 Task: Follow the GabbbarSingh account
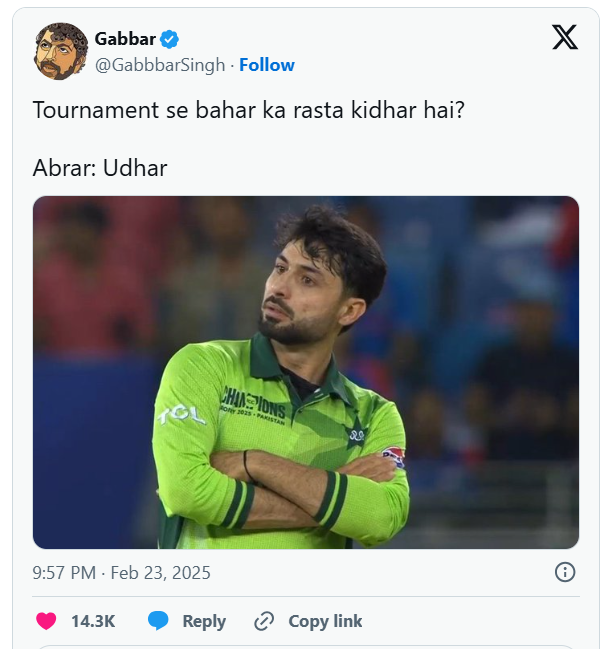(x=267, y=65)
